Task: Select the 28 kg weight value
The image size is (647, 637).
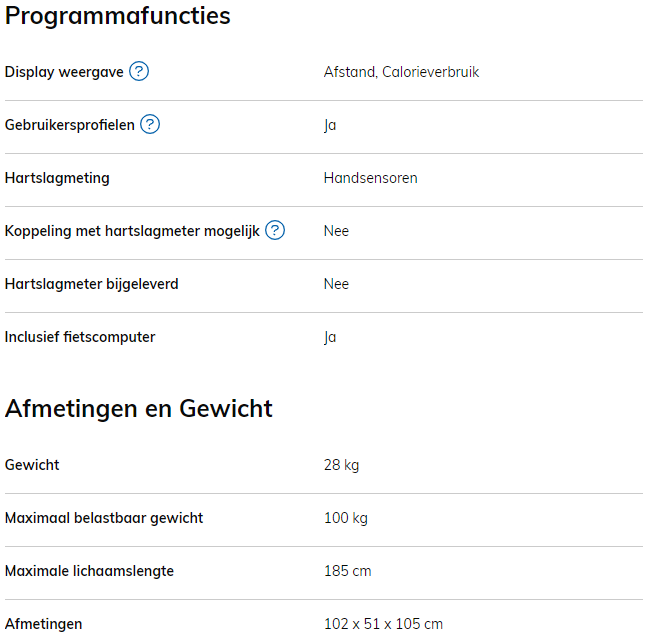Action: (x=341, y=465)
